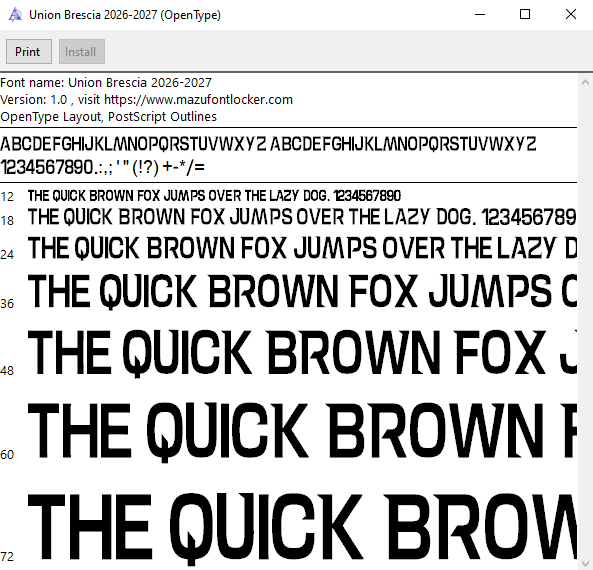Click the 12-point quick brown fox sentence
The height and width of the screenshot is (570, 593).
point(214,196)
